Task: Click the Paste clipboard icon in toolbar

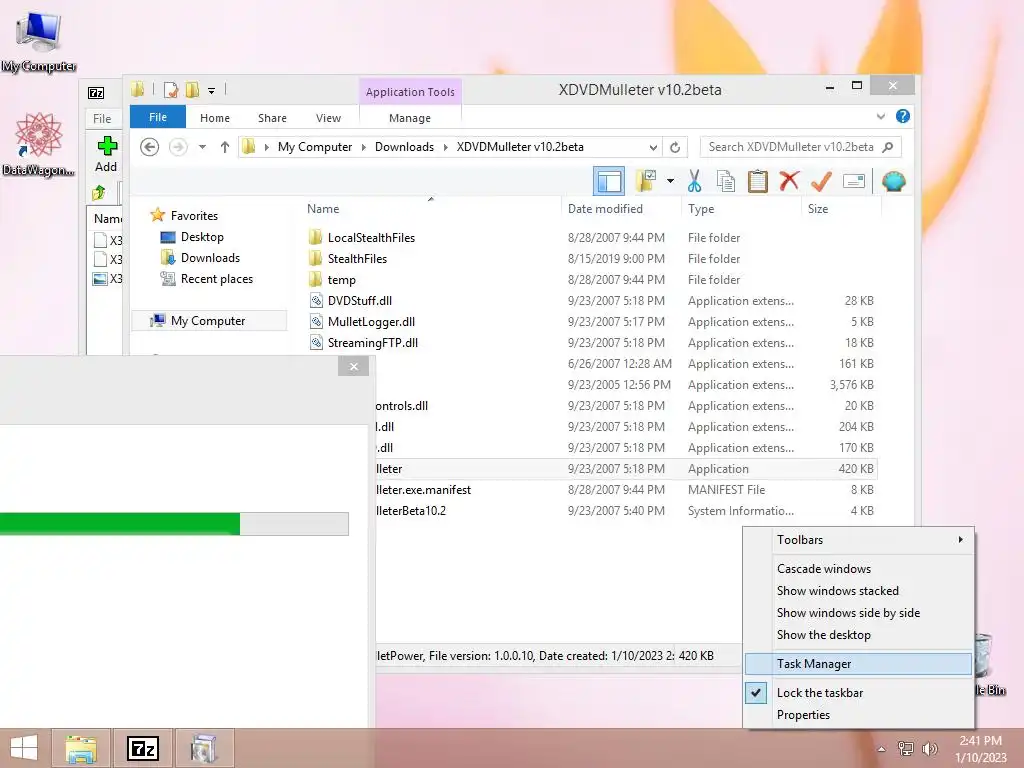Action: pos(757,181)
